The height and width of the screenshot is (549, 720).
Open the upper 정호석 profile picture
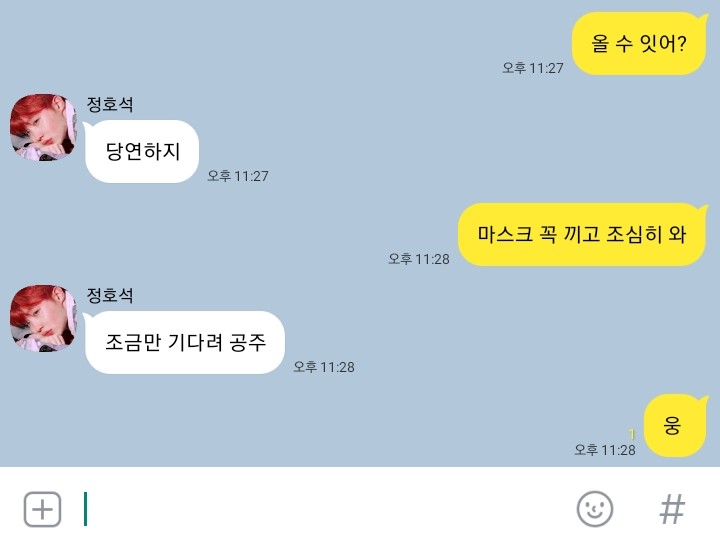43,128
